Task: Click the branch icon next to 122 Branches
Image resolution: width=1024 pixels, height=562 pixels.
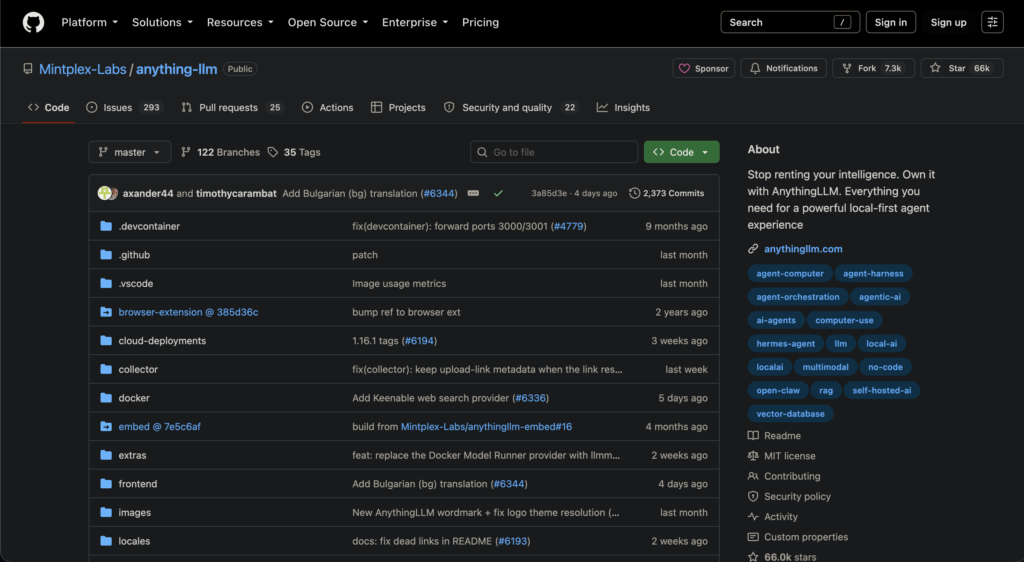Action: point(186,152)
